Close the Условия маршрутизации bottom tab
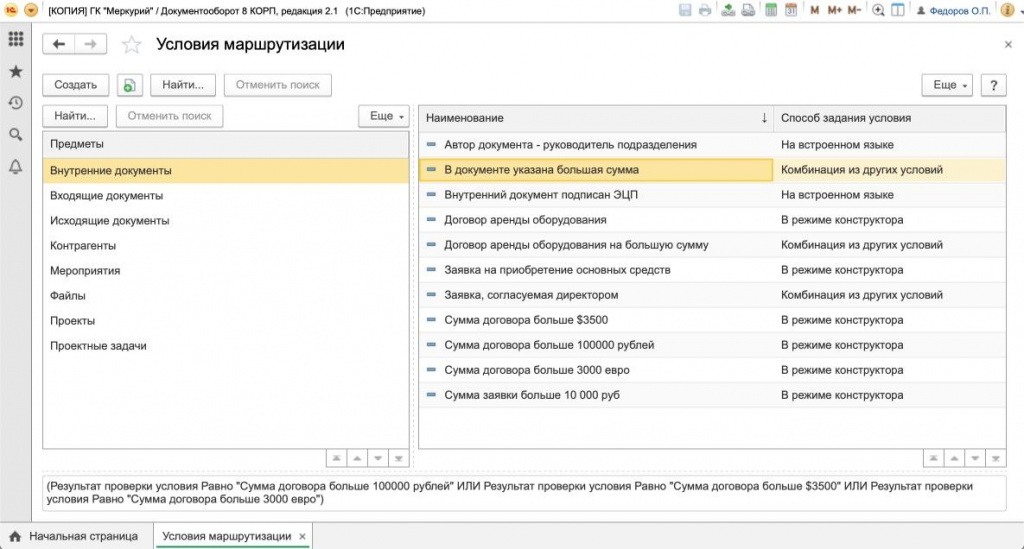1024x549 pixels. click(301, 537)
